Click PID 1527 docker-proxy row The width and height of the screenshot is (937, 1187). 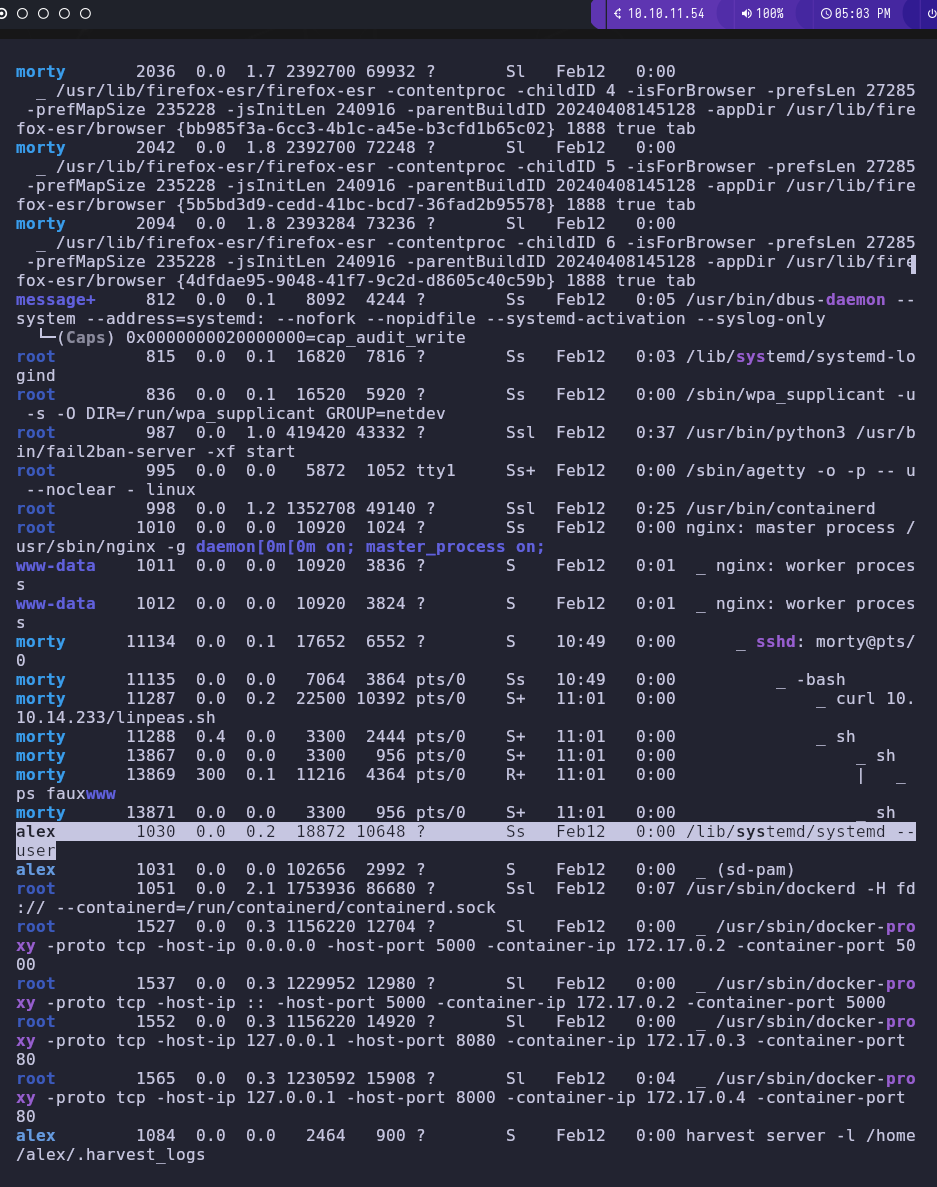coord(155,927)
